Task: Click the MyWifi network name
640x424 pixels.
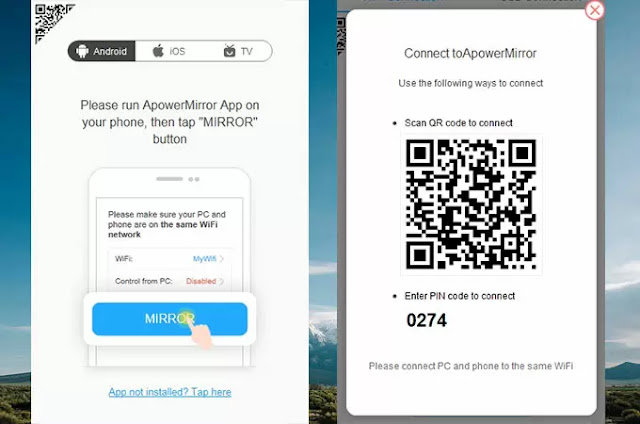Action: coord(204,258)
